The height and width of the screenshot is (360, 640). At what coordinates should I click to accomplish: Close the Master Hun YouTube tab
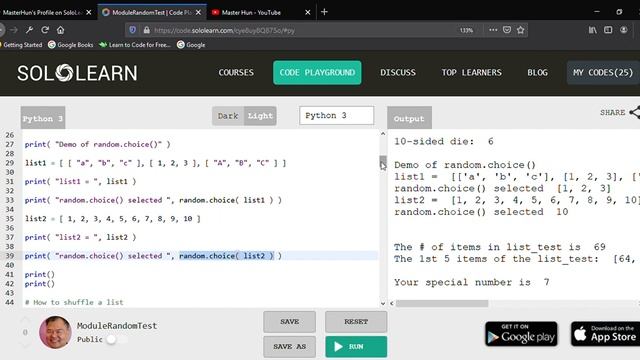308,12
